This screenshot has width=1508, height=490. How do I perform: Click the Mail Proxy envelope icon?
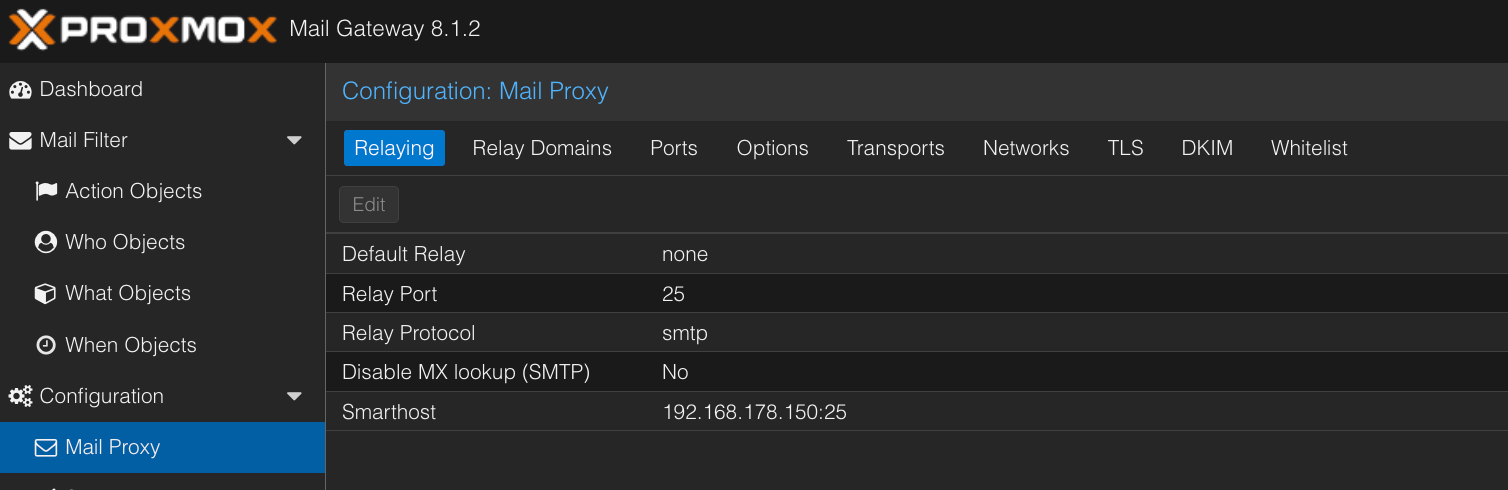[46, 447]
